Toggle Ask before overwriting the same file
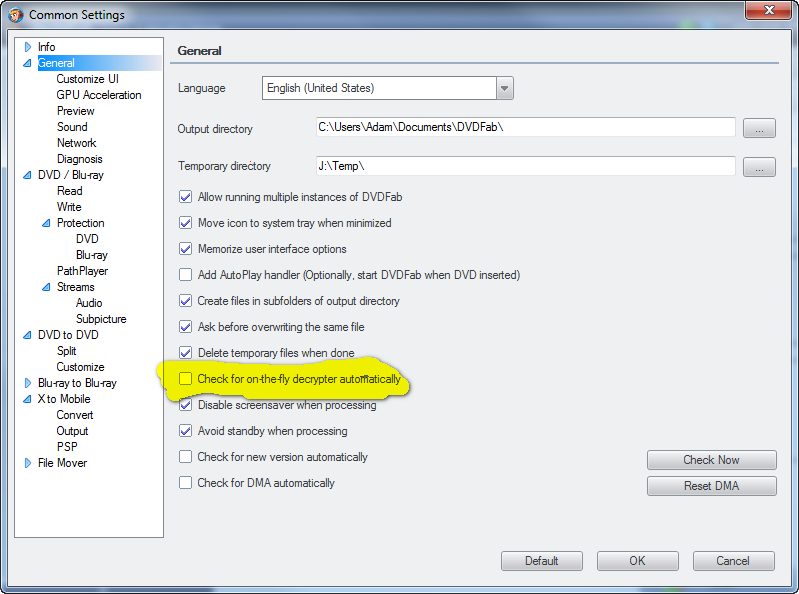The height and width of the screenshot is (594, 799). (x=185, y=327)
